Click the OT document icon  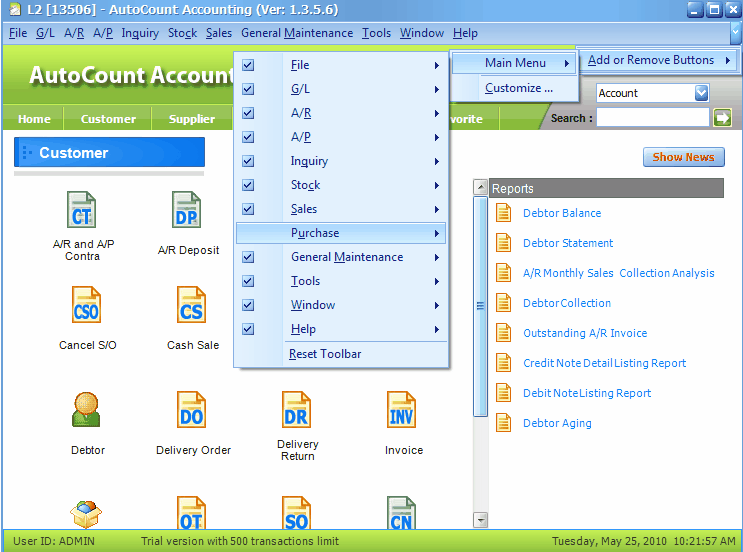click(x=191, y=513)
